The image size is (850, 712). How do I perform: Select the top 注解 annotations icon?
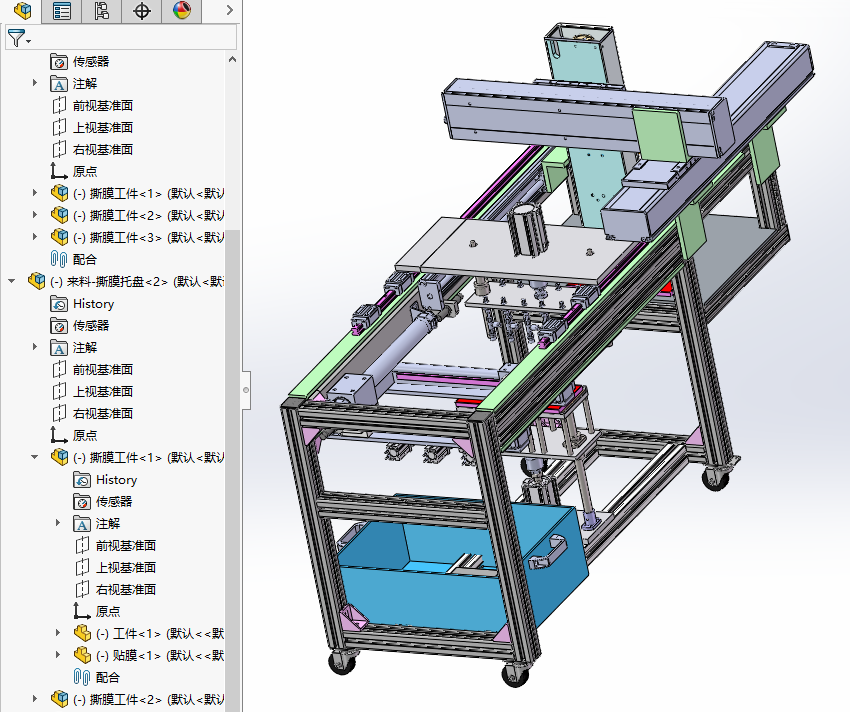point(59,84)
